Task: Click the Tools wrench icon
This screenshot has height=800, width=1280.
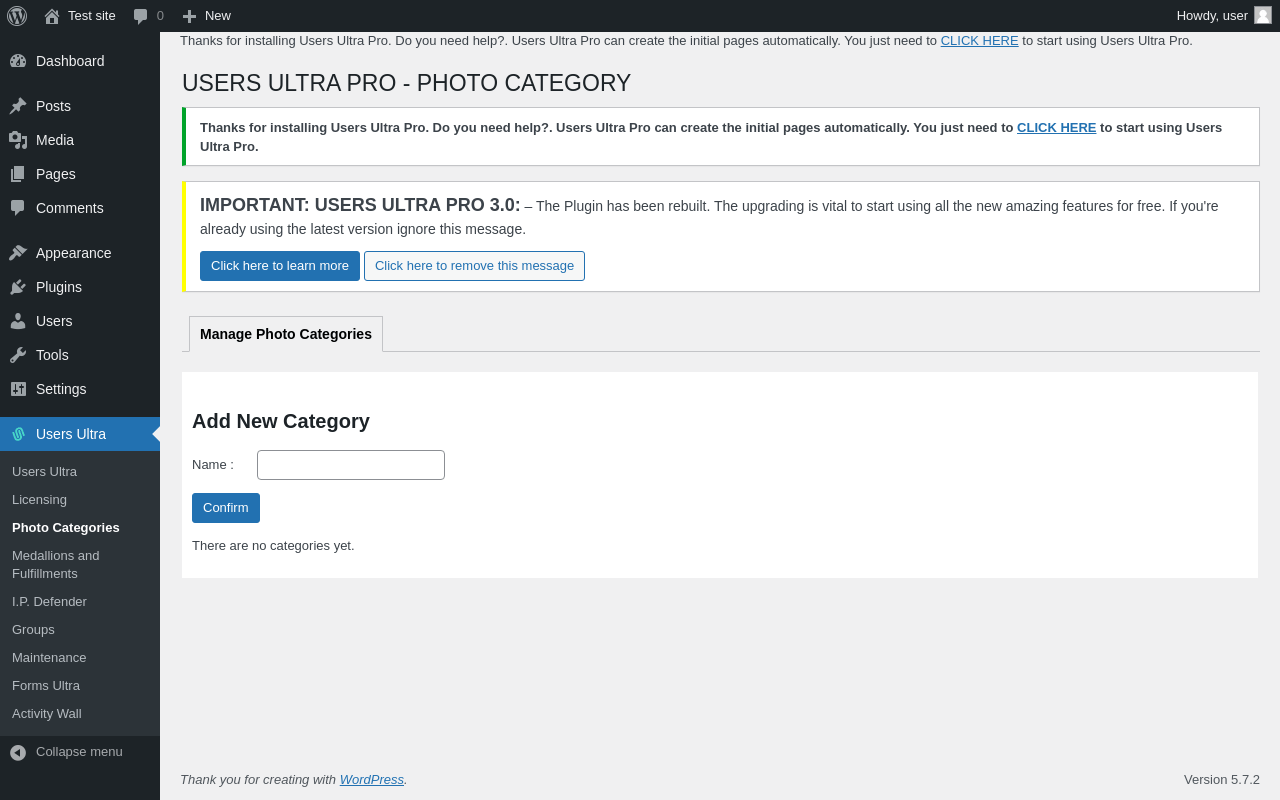Action: pos(18,355)
